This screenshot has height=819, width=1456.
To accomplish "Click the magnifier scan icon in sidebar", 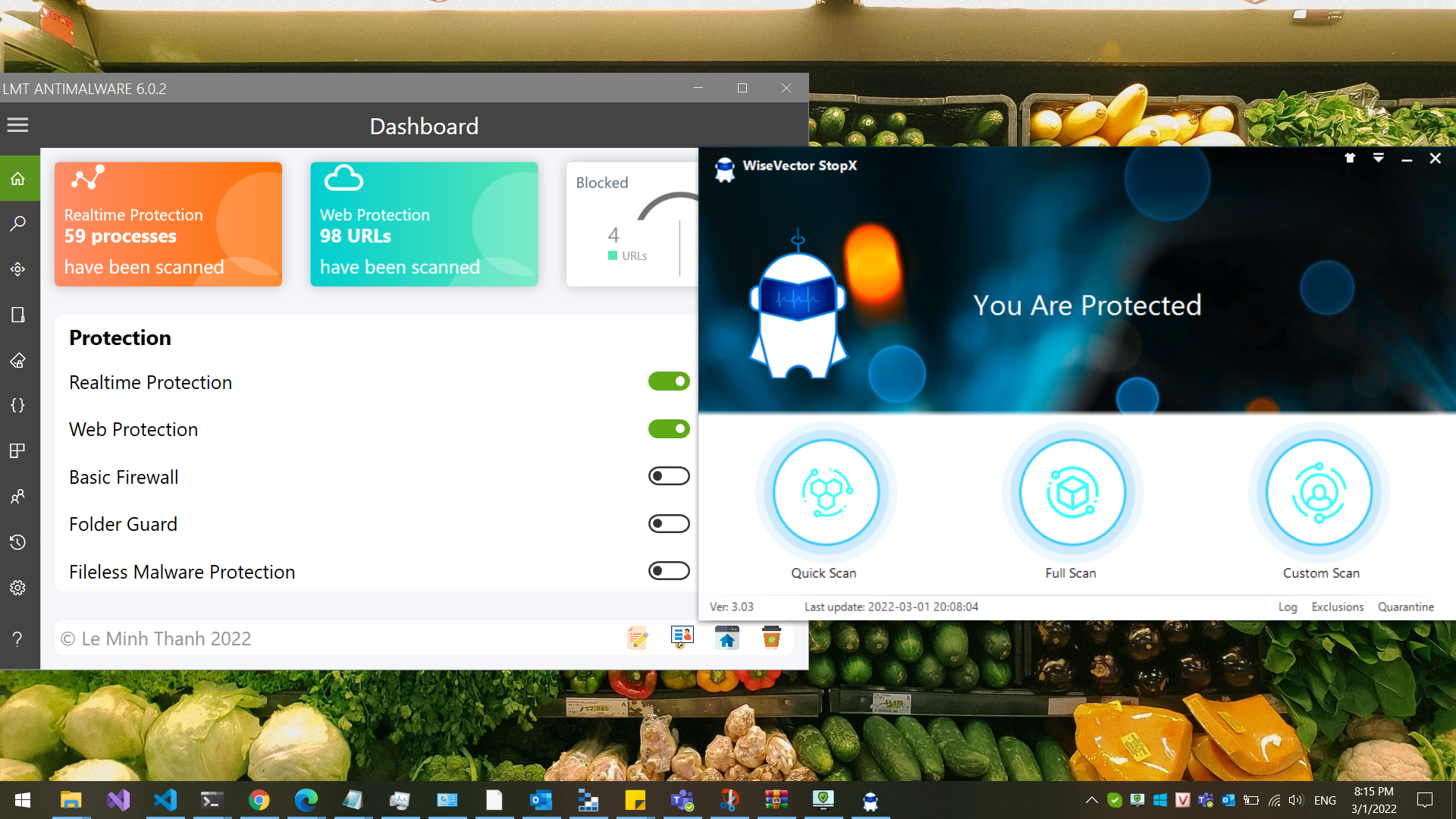I will coord(18,224).
